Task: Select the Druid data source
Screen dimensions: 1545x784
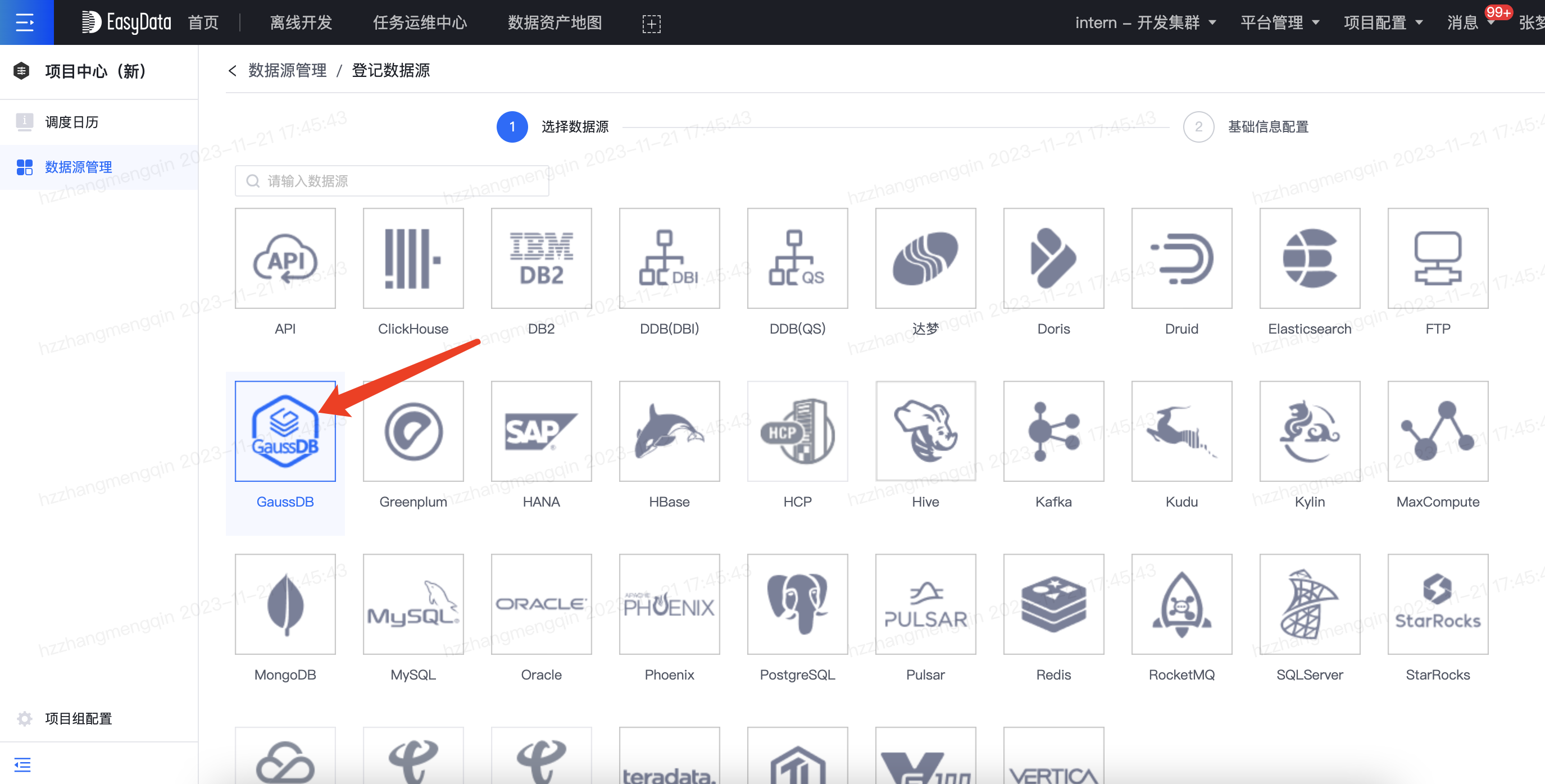Action: pyautogui.click(x=1182, y=258)
